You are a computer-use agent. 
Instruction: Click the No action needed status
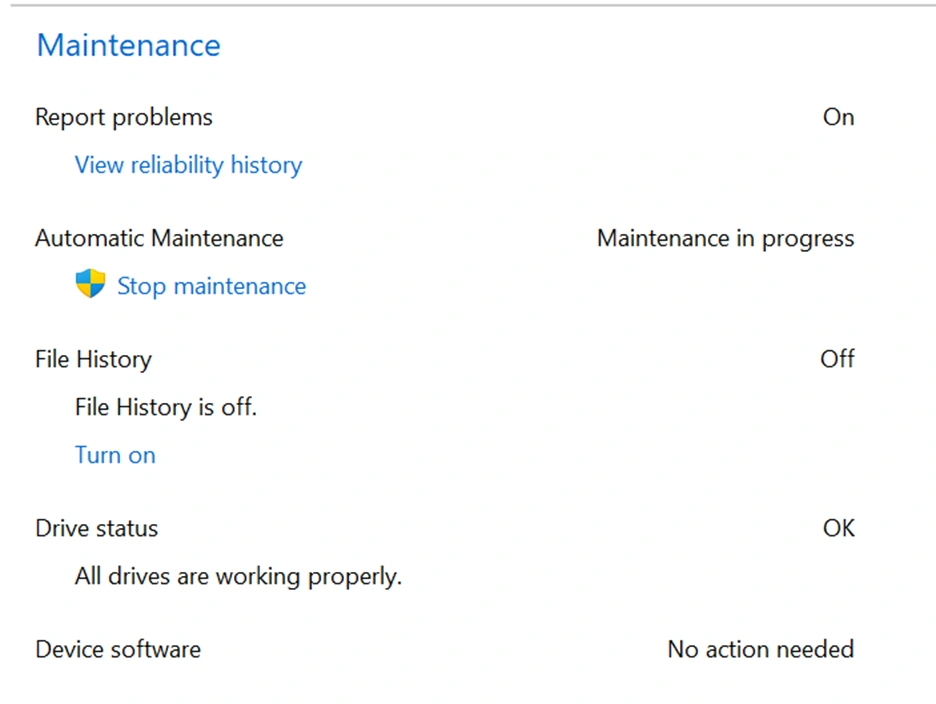tap(760, 649)
